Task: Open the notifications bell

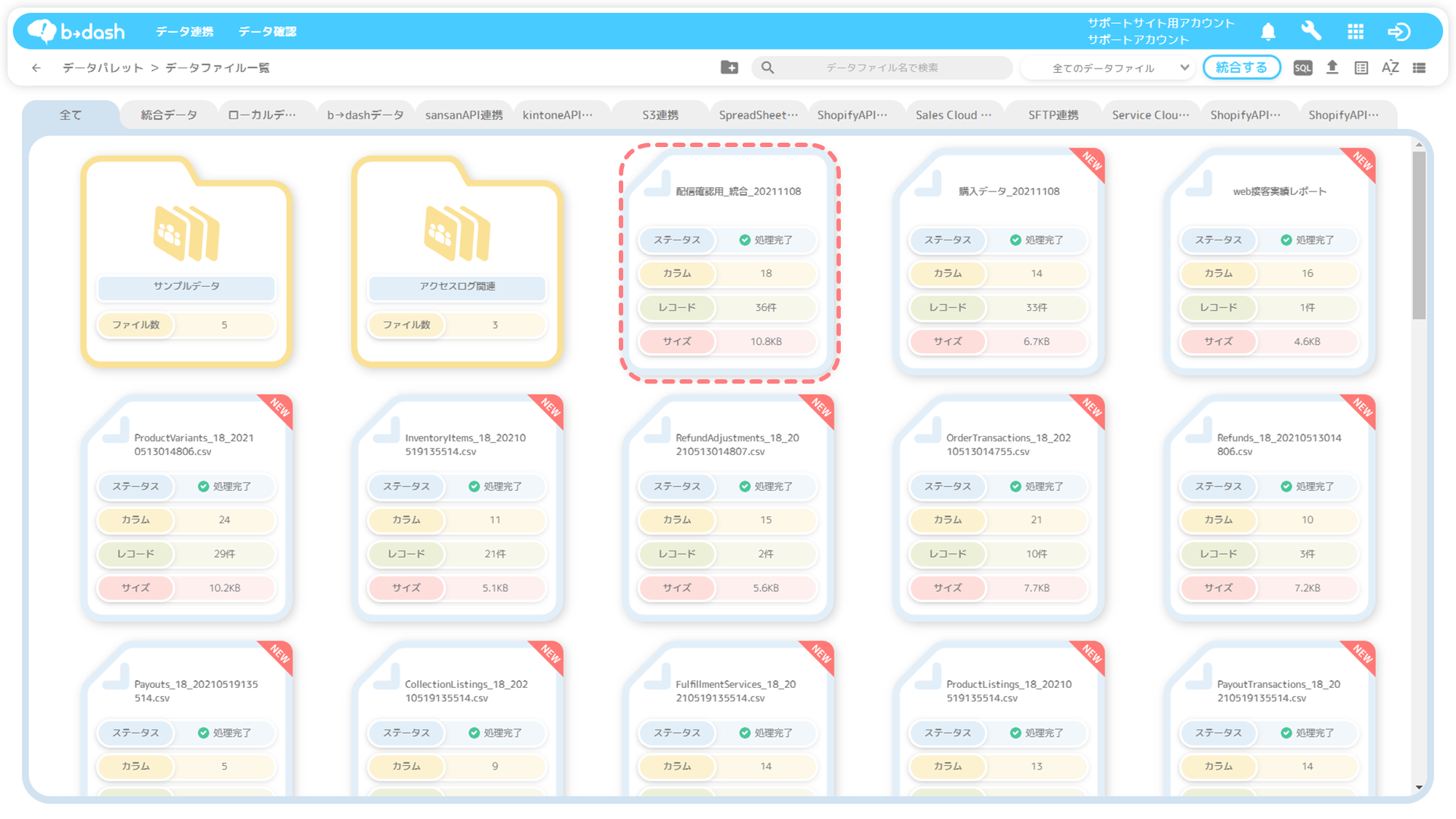Action: click(x=1268, y=31)
